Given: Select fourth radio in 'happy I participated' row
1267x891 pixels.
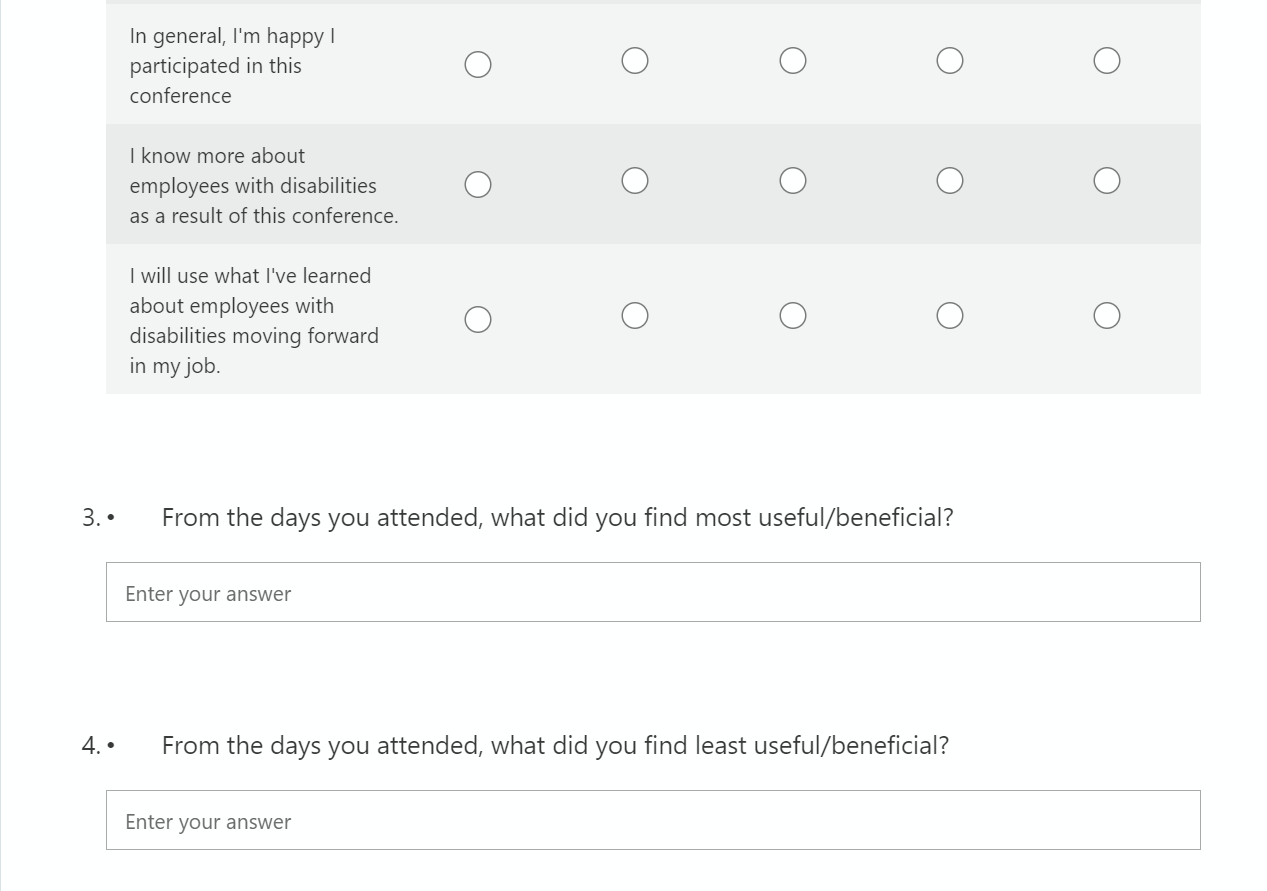Looking at the screenshot, I should point(950,61).
